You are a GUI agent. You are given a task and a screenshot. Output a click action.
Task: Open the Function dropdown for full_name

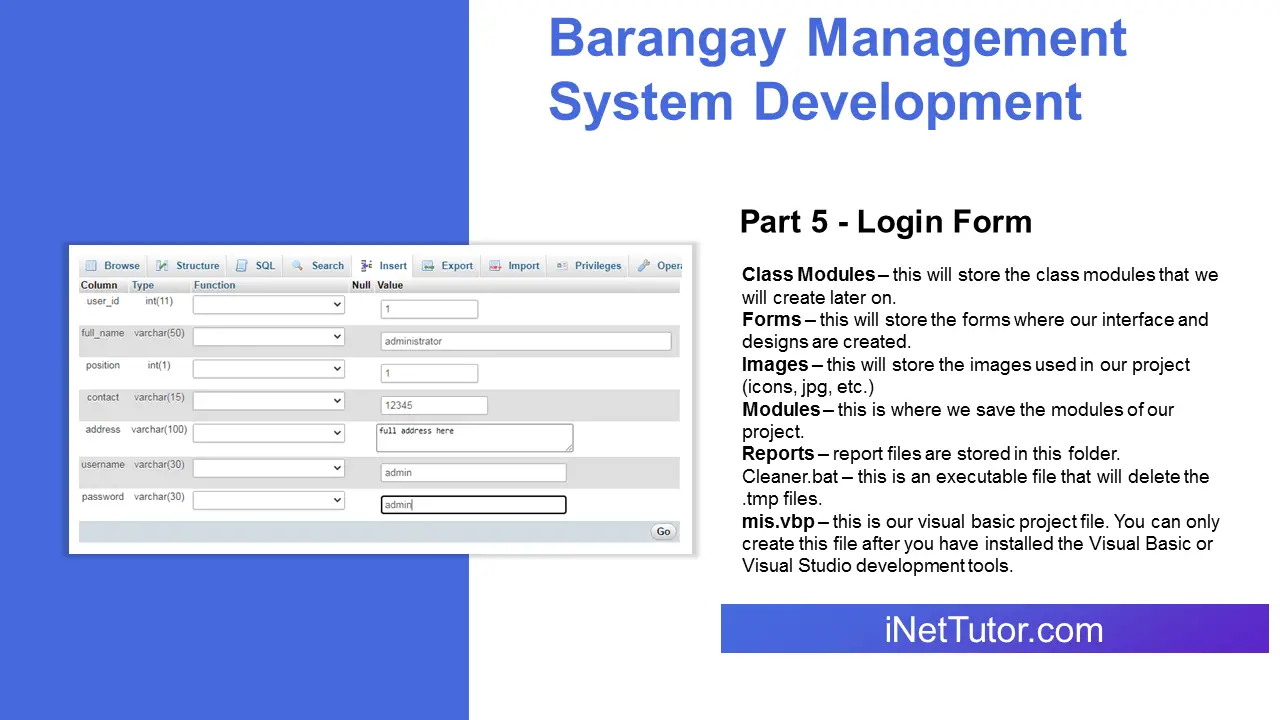click(268, 336)
